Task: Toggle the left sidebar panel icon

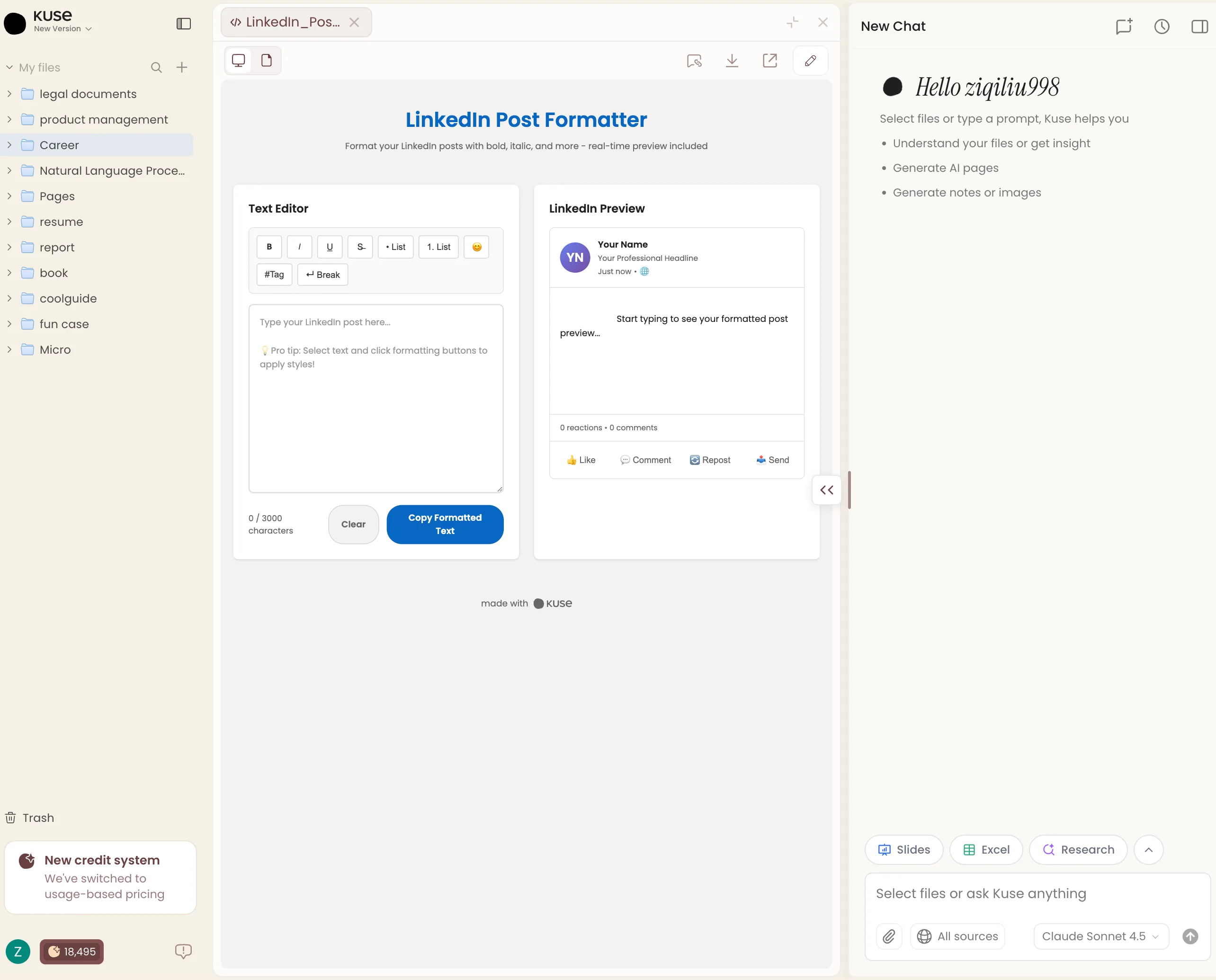Action: (183, 23)
